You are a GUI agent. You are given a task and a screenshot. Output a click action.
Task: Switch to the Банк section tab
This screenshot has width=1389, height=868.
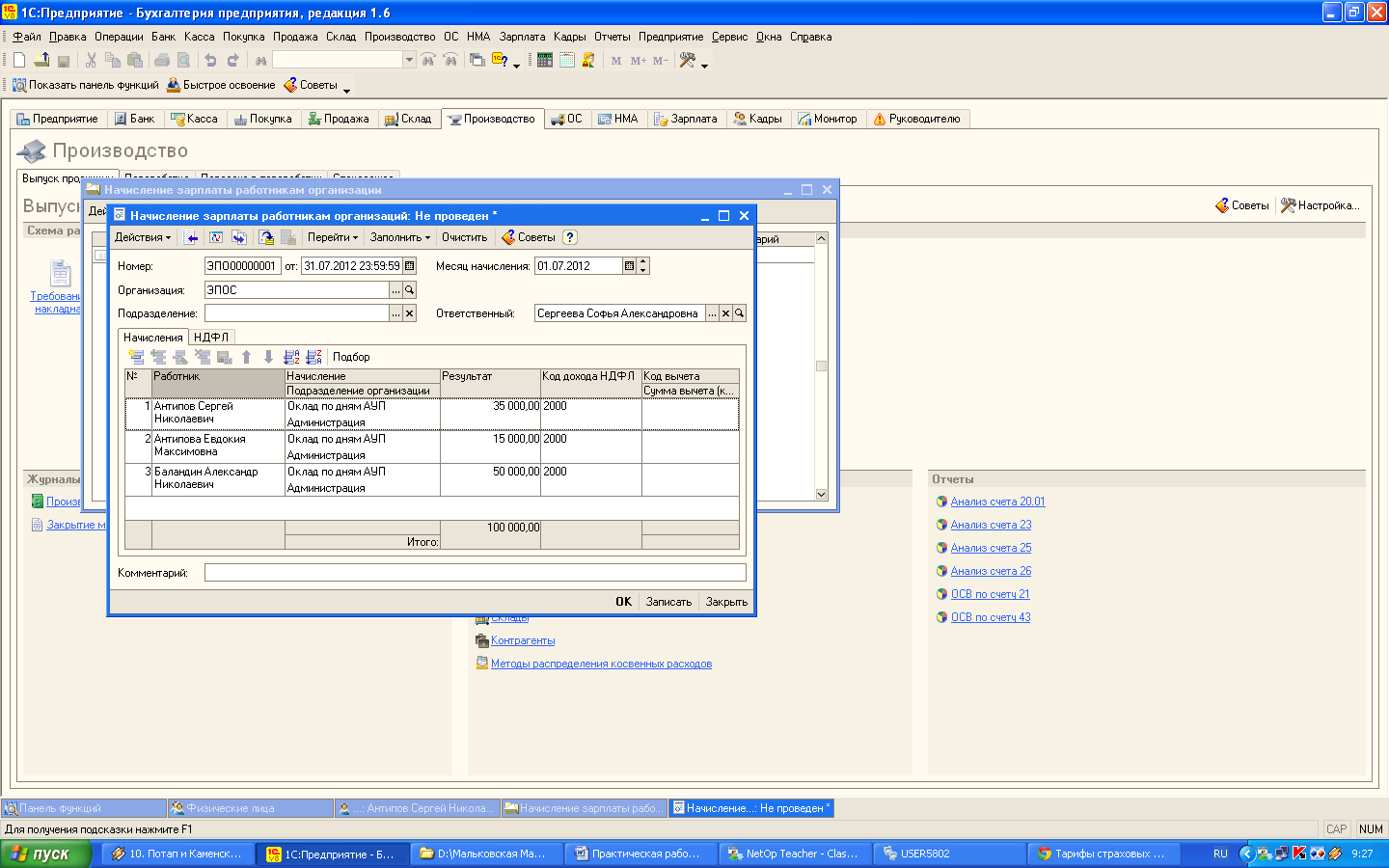pos(134,119)
